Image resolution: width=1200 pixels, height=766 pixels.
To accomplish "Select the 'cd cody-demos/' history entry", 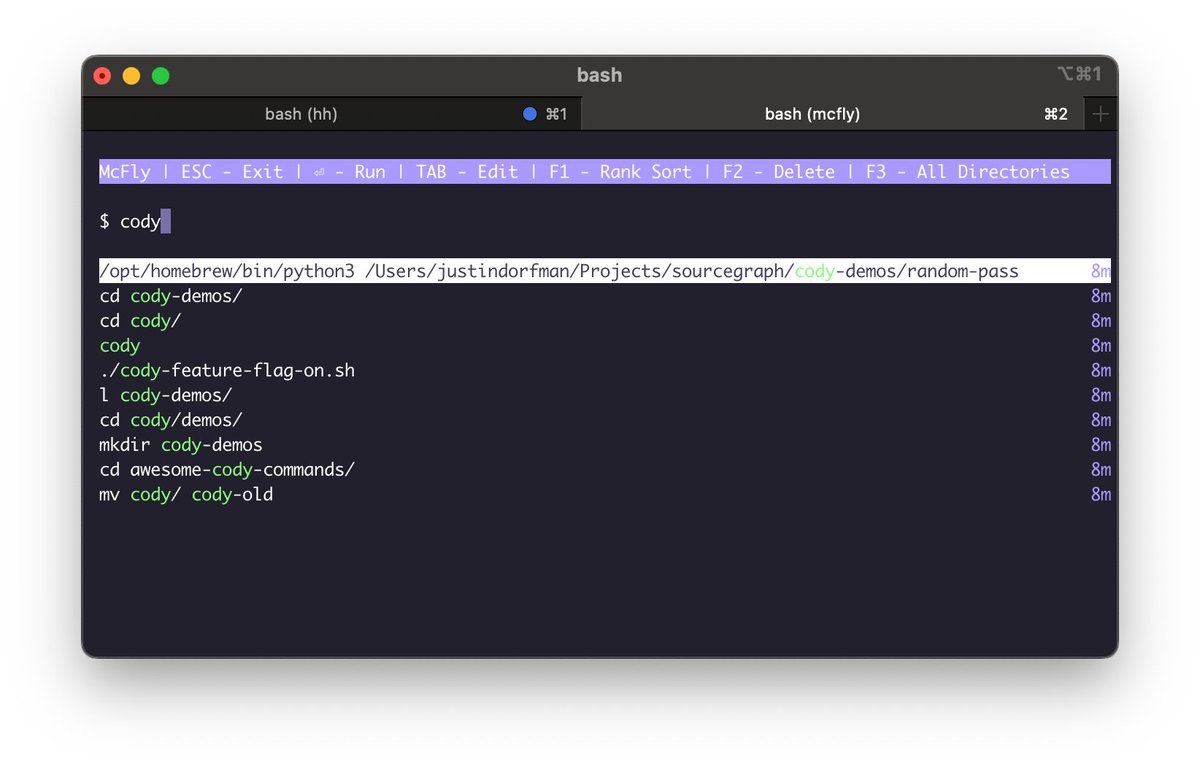I will tap(605, 296).
